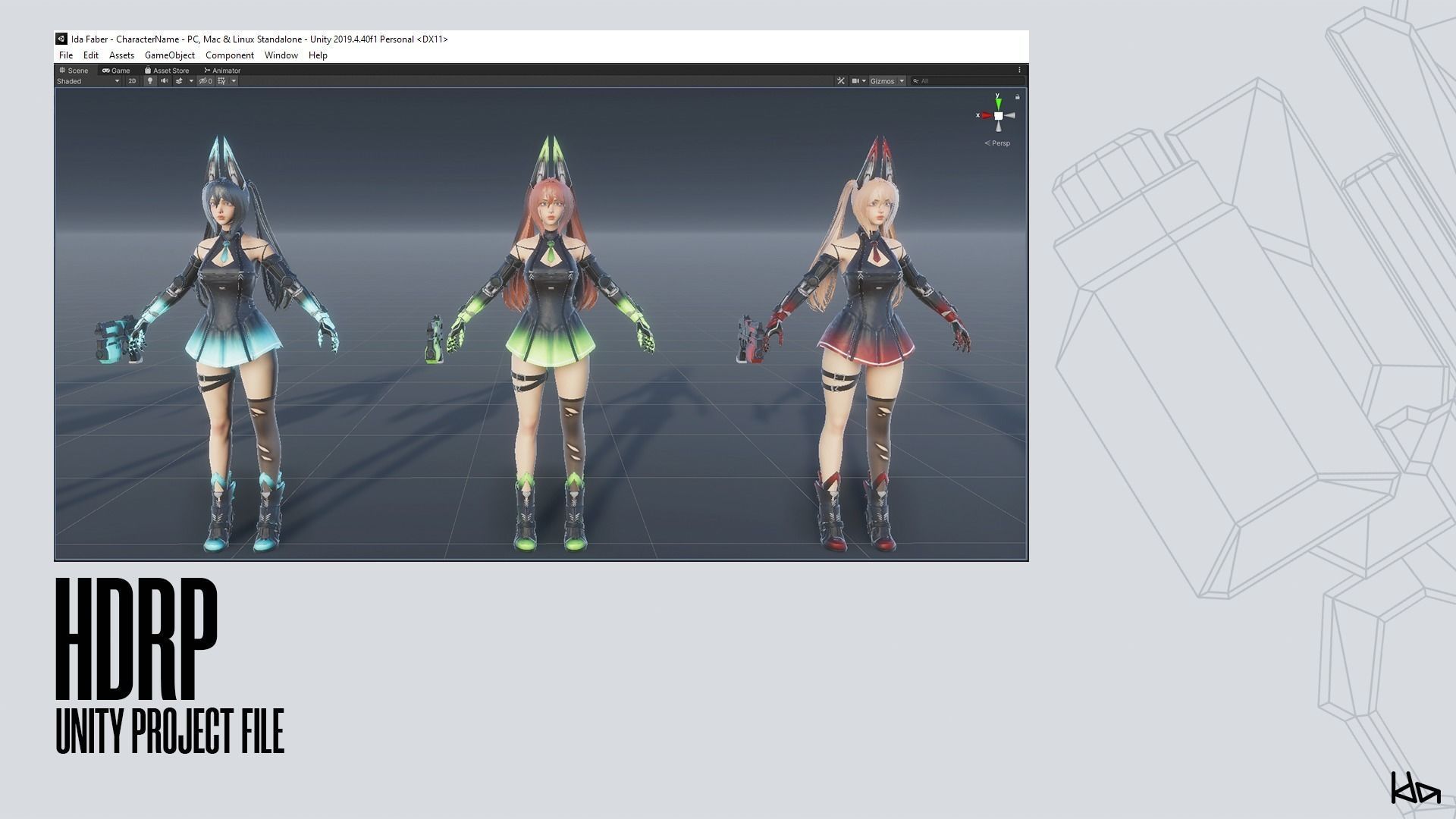Toggle scene effects (skybox/fog) icon
Image resolution: width=1456 pixels, height=819 pixels.
[179, 81]
